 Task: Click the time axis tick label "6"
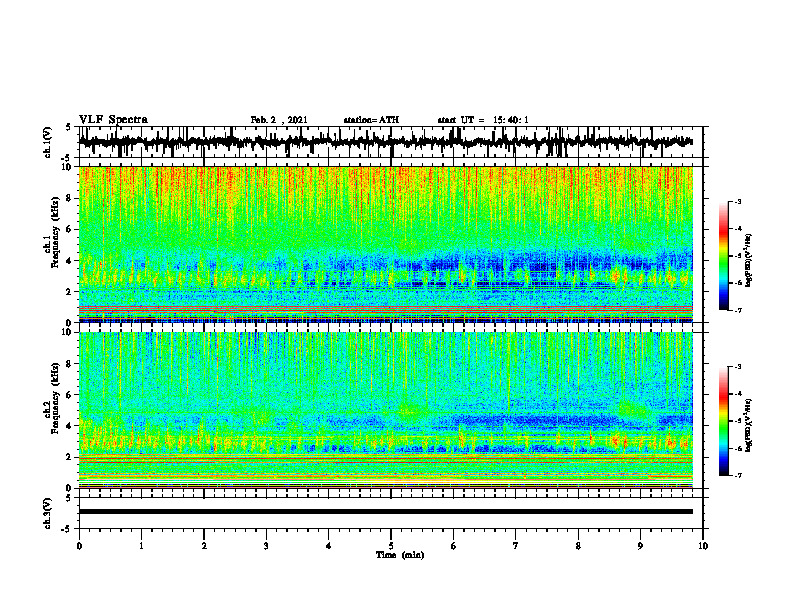pos(454,546)
